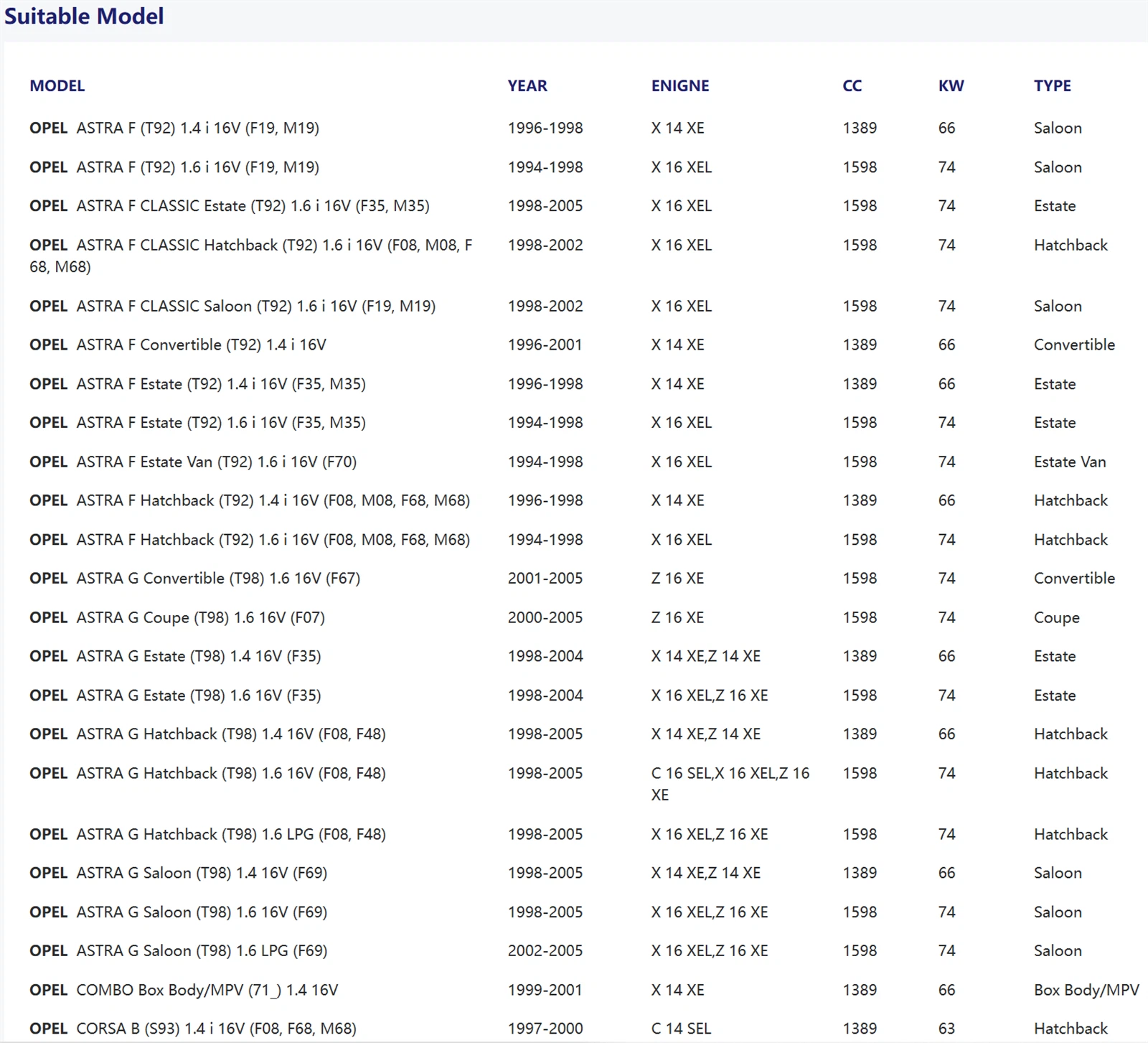1148x1043 pixels.
Task: Click CC '1598' in Estate Van row
Action: click(860, 462)
